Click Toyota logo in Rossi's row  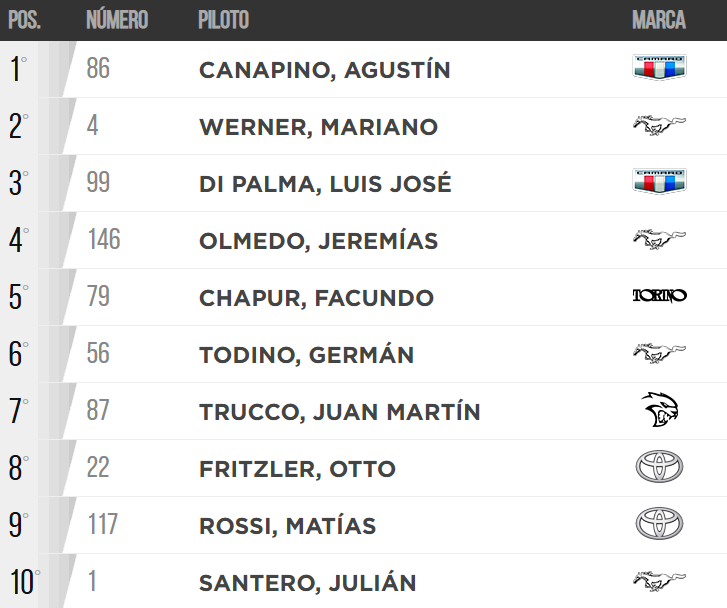(659, 524)
